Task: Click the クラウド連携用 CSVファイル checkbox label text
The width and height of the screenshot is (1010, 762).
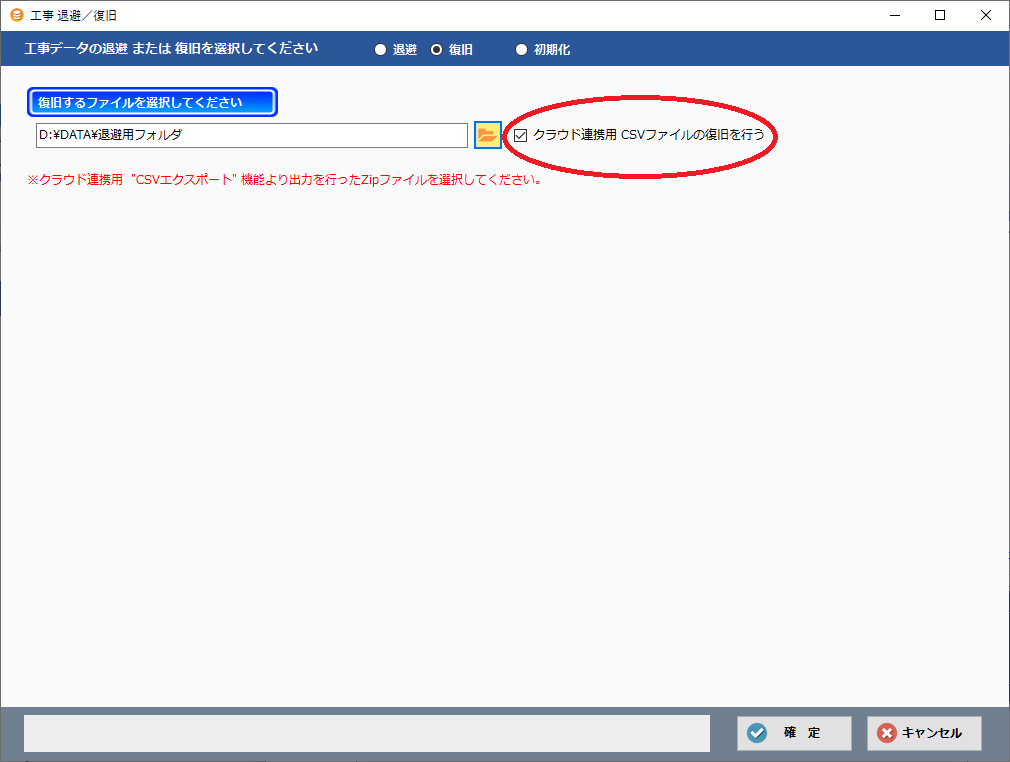Action: (648, 135)
